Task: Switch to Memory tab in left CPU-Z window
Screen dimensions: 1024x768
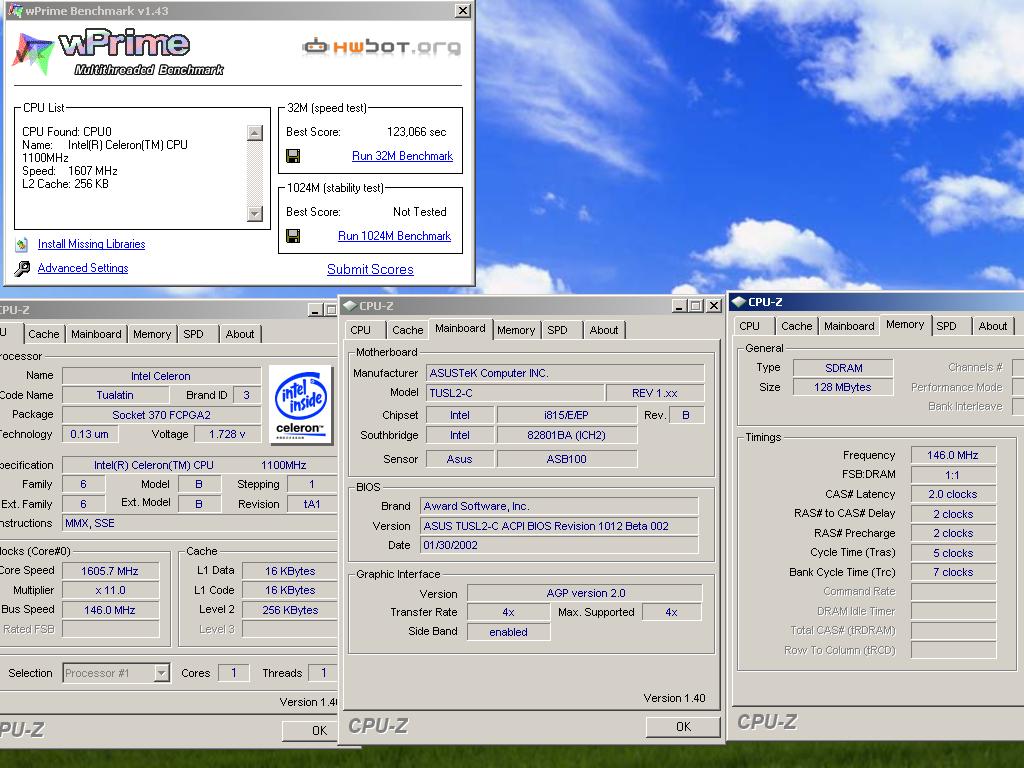Action: click(152, 334)
